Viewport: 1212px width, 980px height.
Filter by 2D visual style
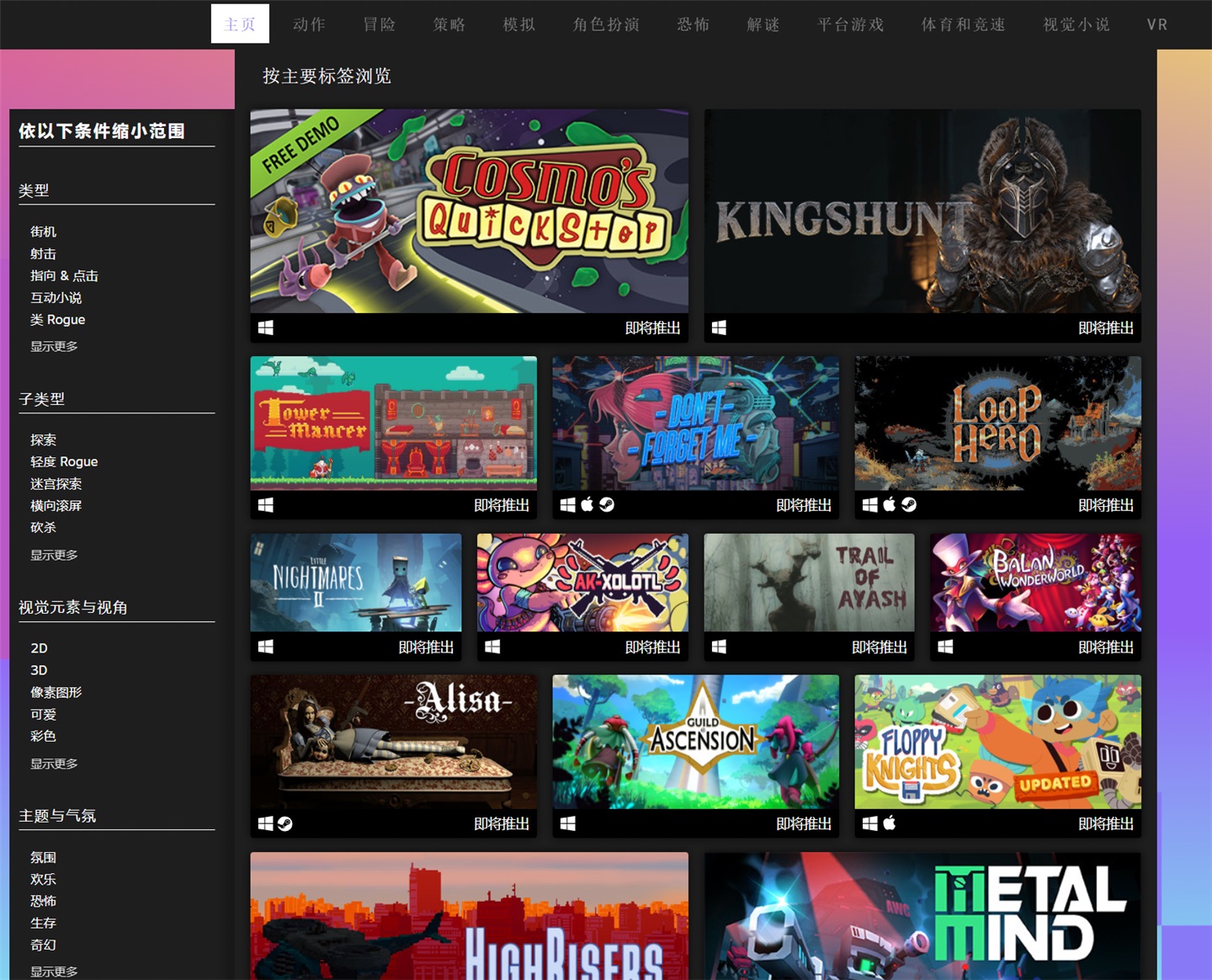click(x=40, y=648)
